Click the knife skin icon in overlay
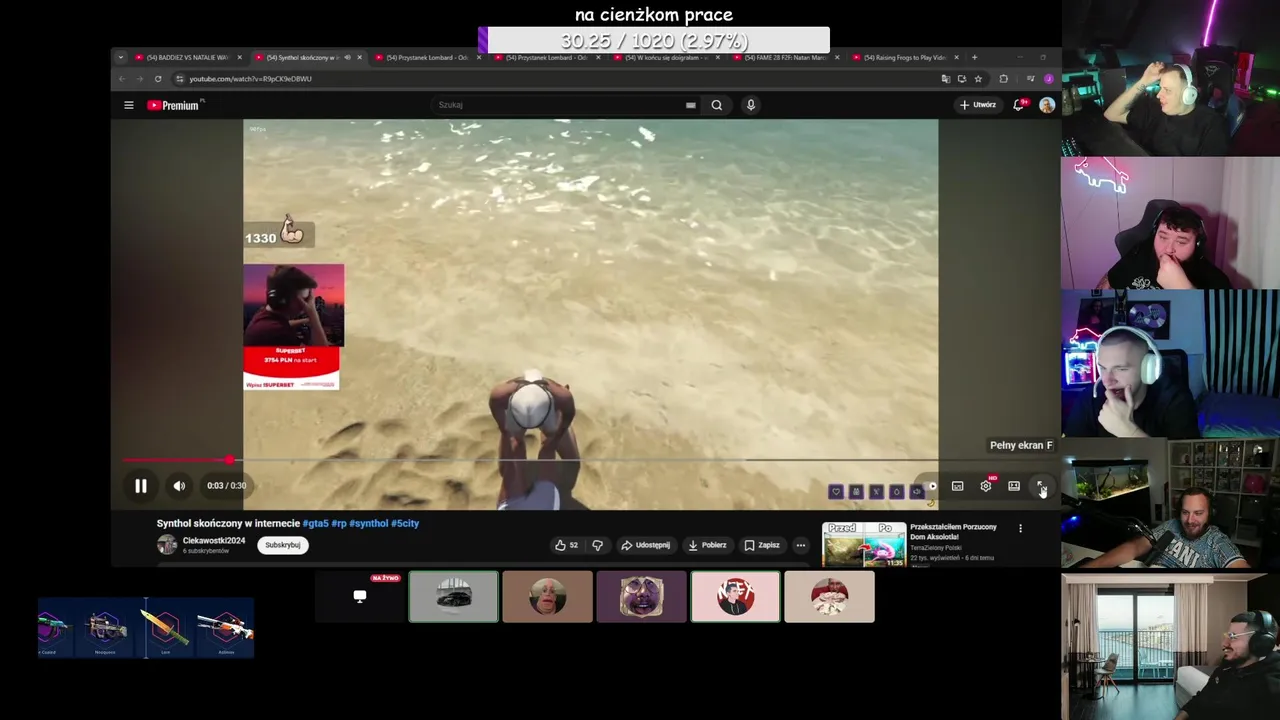1280x720 pixels. click(x=165, y=629)
